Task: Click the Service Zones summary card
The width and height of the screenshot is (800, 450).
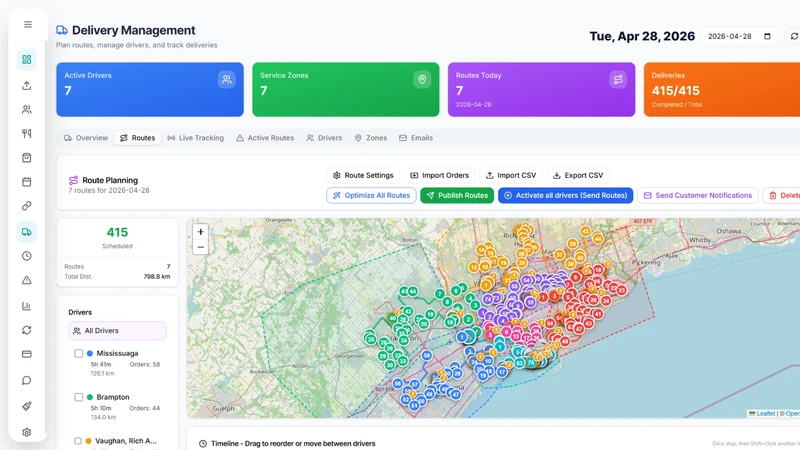Action: pyautogui.click(x=345, y=89)
